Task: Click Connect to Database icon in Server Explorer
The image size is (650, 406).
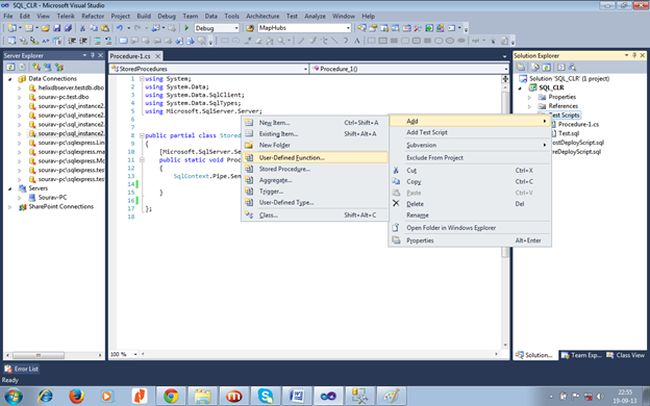Action: point(37,67)
